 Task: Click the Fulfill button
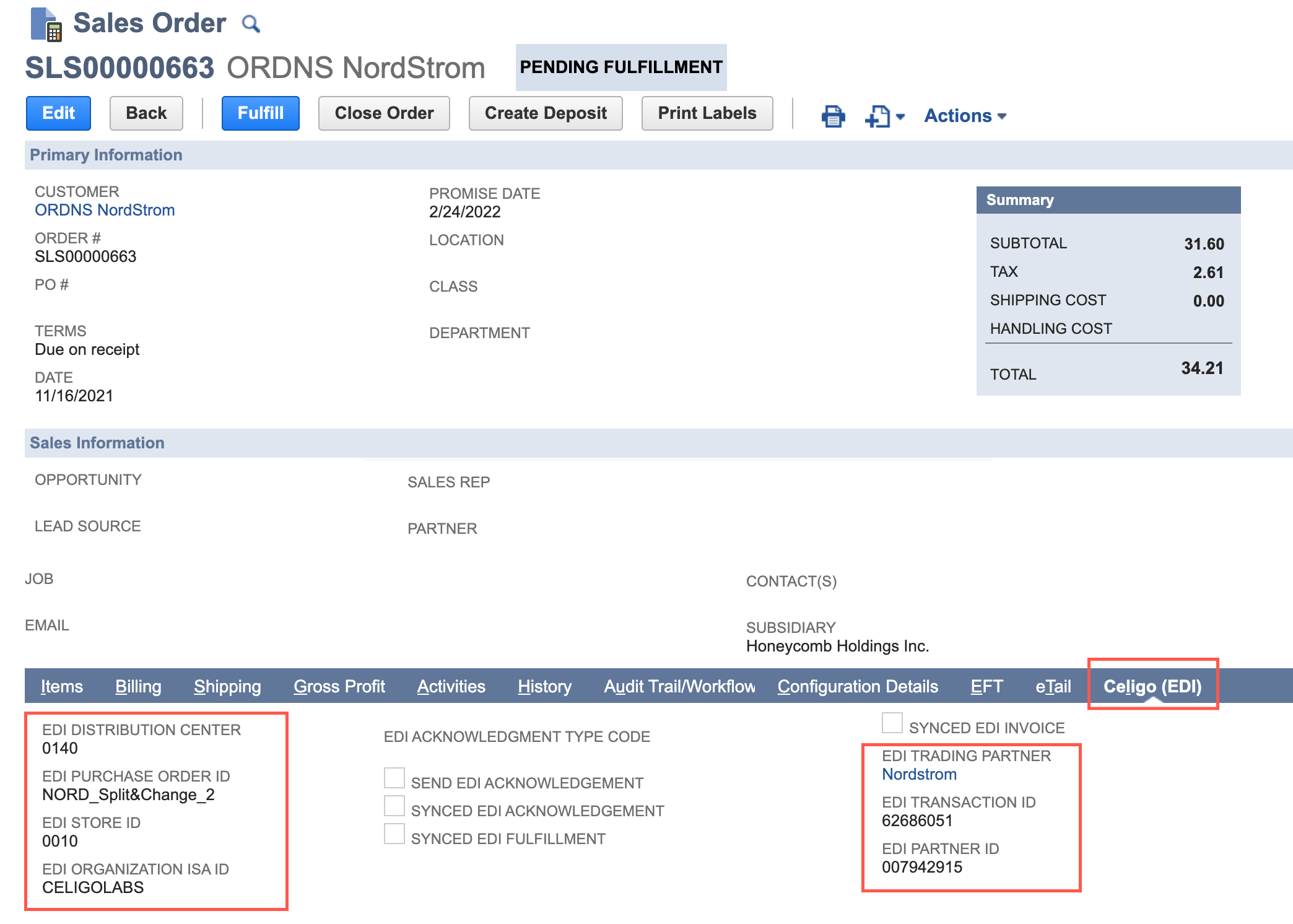[x=259, y=113]
